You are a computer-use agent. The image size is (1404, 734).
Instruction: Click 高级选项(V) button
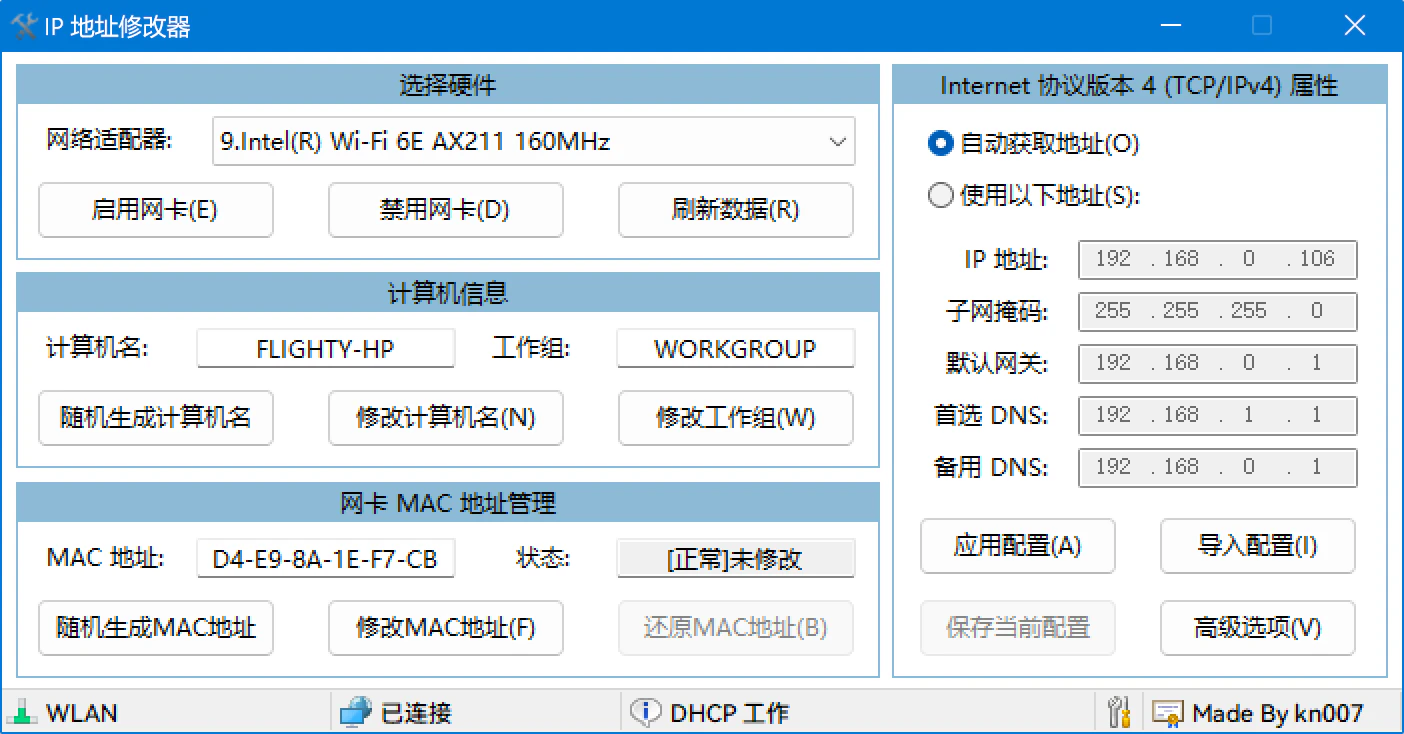[1258, 628]
